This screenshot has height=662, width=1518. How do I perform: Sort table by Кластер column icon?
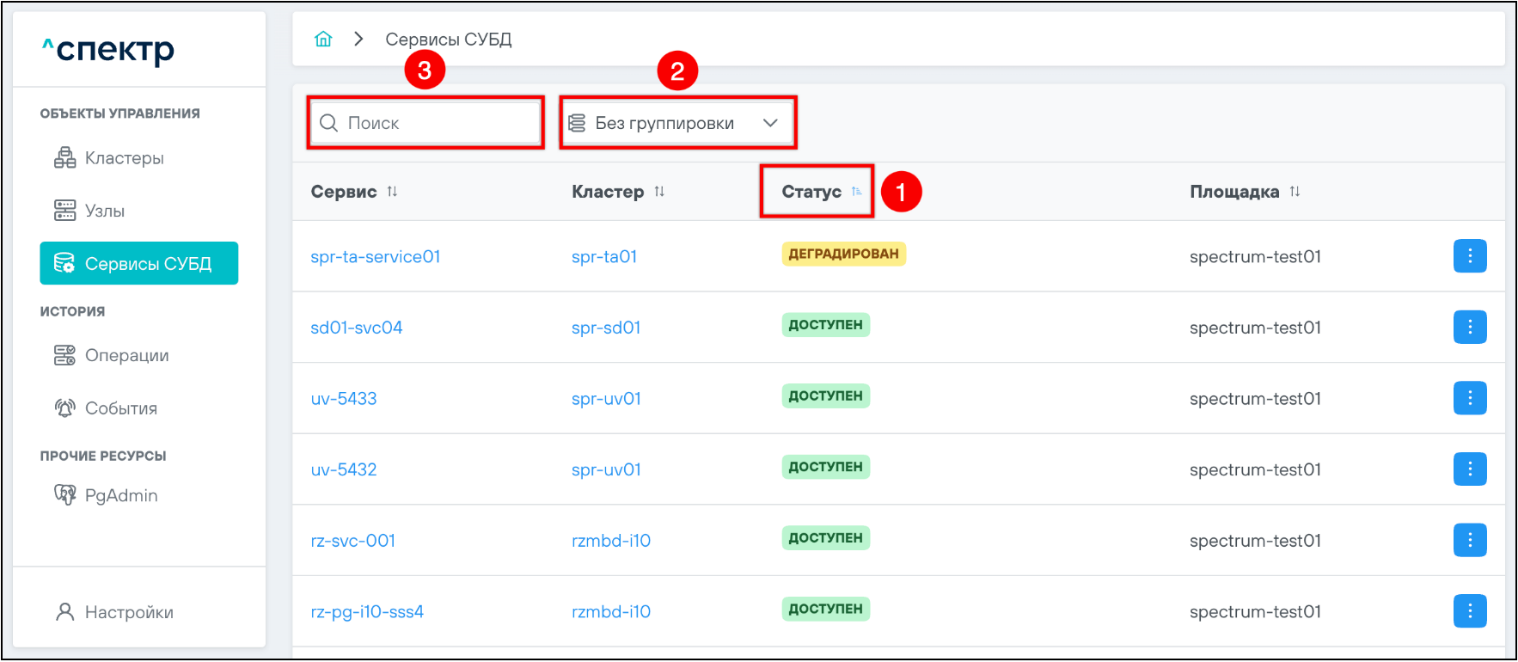(659, 192)
